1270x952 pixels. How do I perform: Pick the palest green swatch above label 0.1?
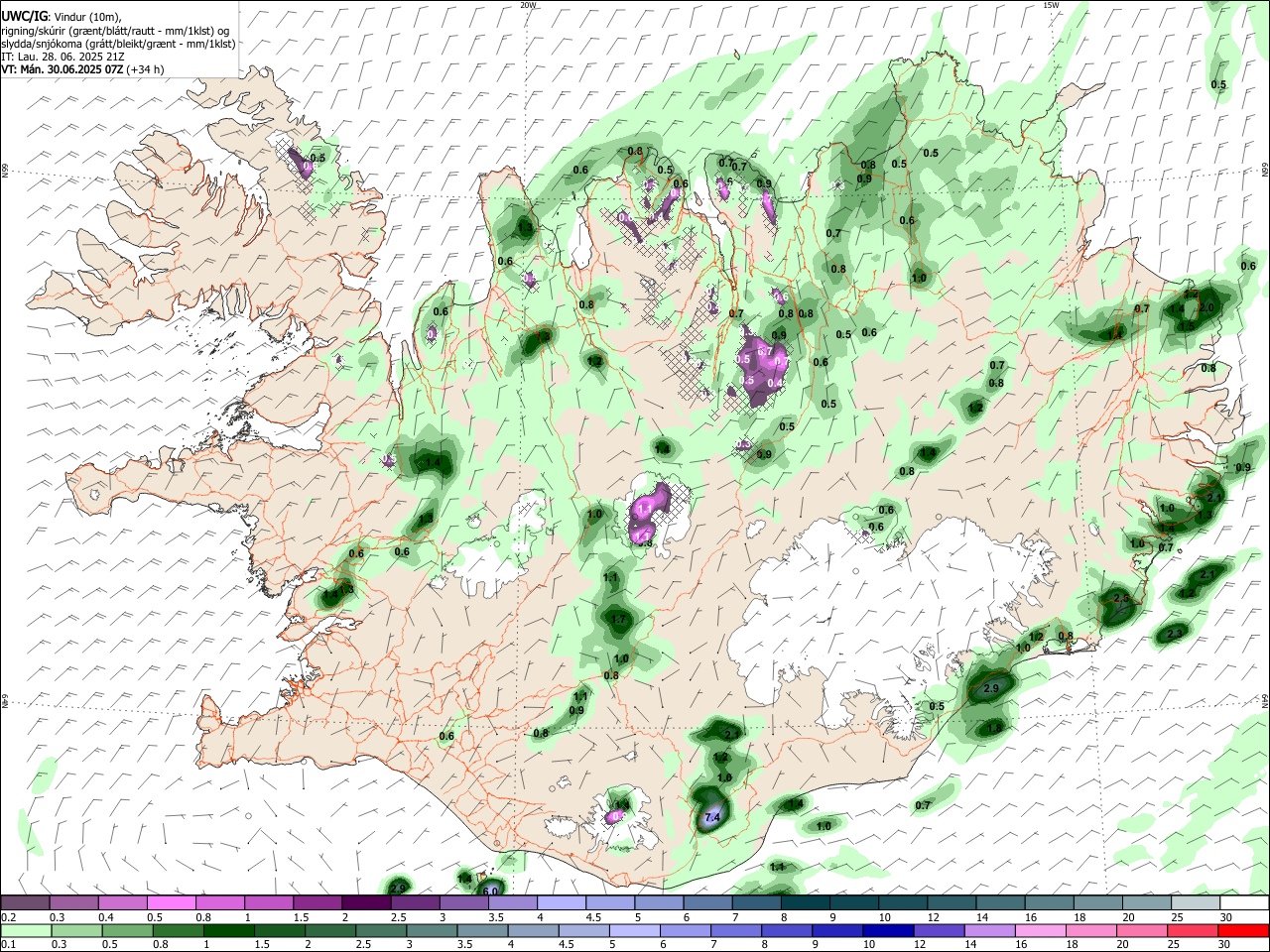click(25, 930)
